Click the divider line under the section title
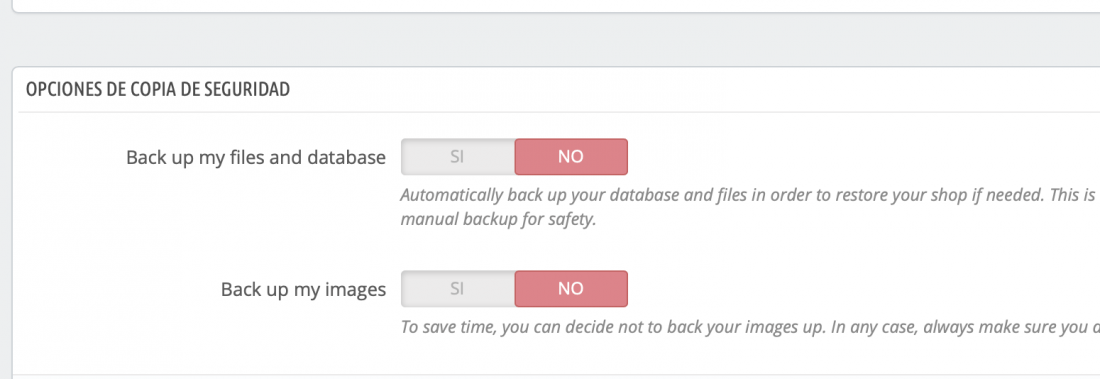This screenshot has width=1100, height=379. click(x=559, y=112)
